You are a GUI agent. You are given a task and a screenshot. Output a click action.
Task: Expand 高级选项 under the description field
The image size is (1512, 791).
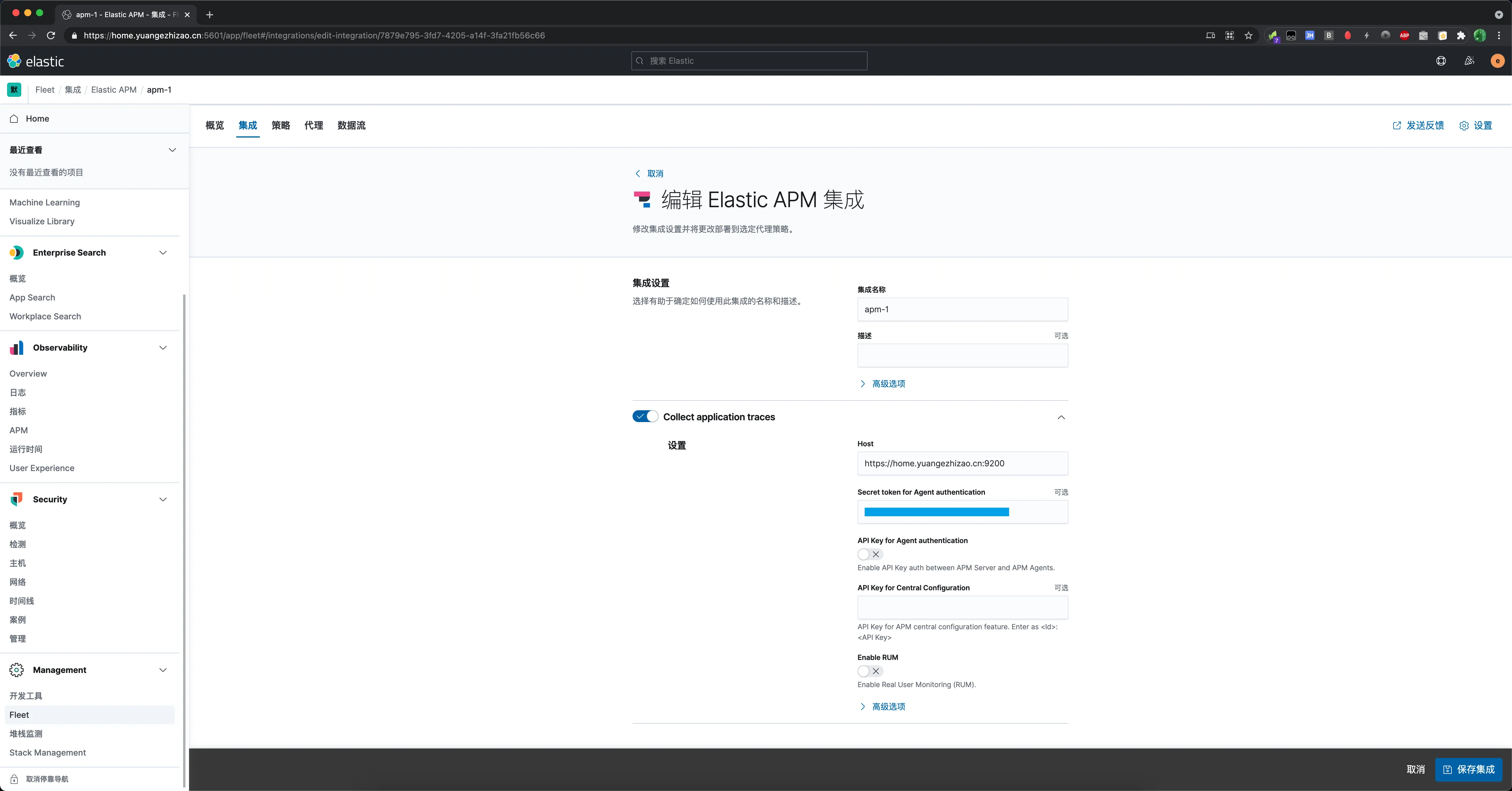click(887, 384)
